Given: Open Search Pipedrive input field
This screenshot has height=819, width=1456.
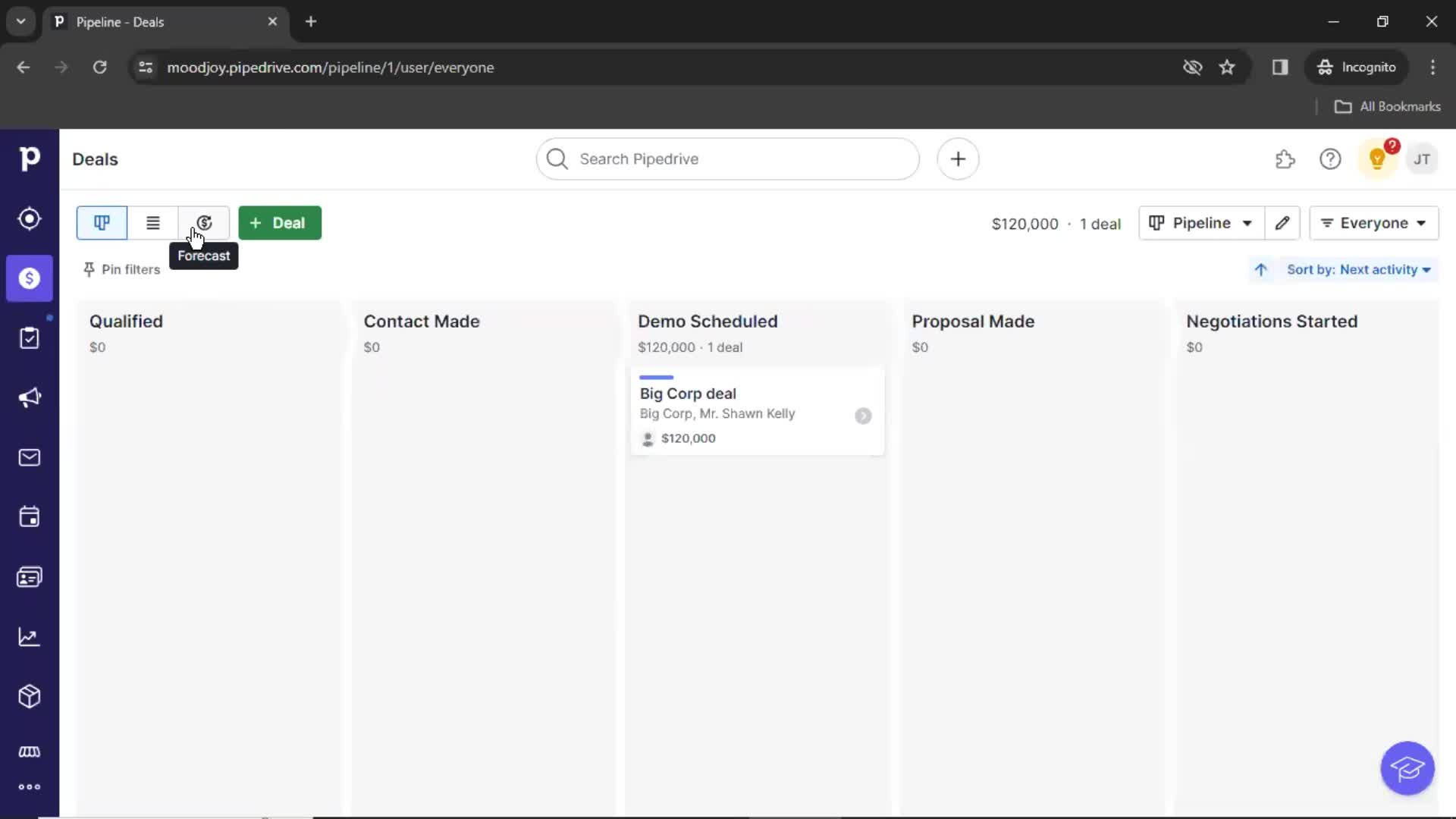Looking at the screenshot, I should coord(729,159).
